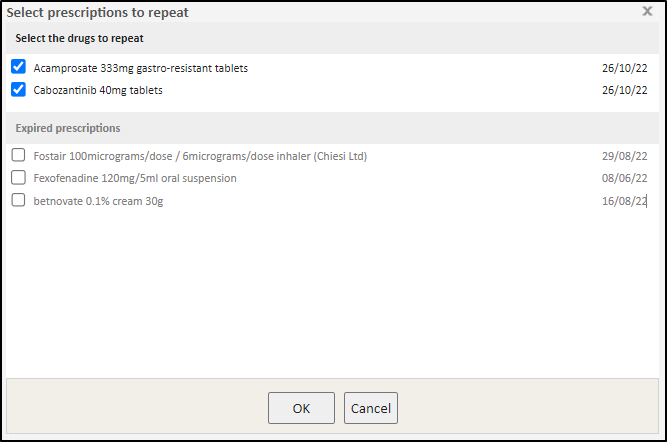
Task: Uncheck the Cabozantinib 40mg tablets checkbox
Action: (18, 89)
